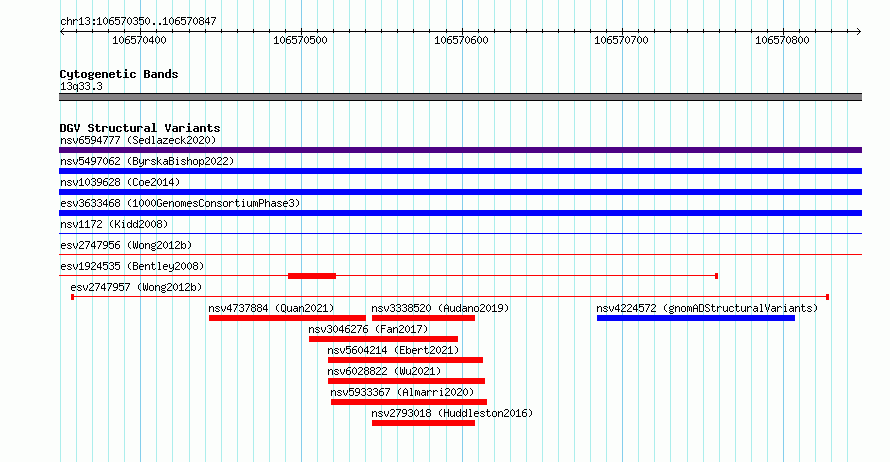
Task: Open esv3633468 (1000GenomesConsortiumPhase3) label
Action: (180, 203)
